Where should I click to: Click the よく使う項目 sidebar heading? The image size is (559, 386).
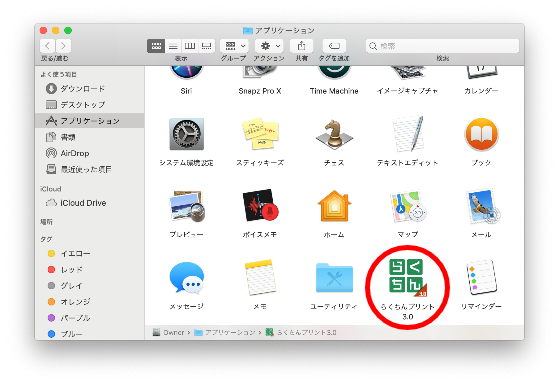point(58,74)
